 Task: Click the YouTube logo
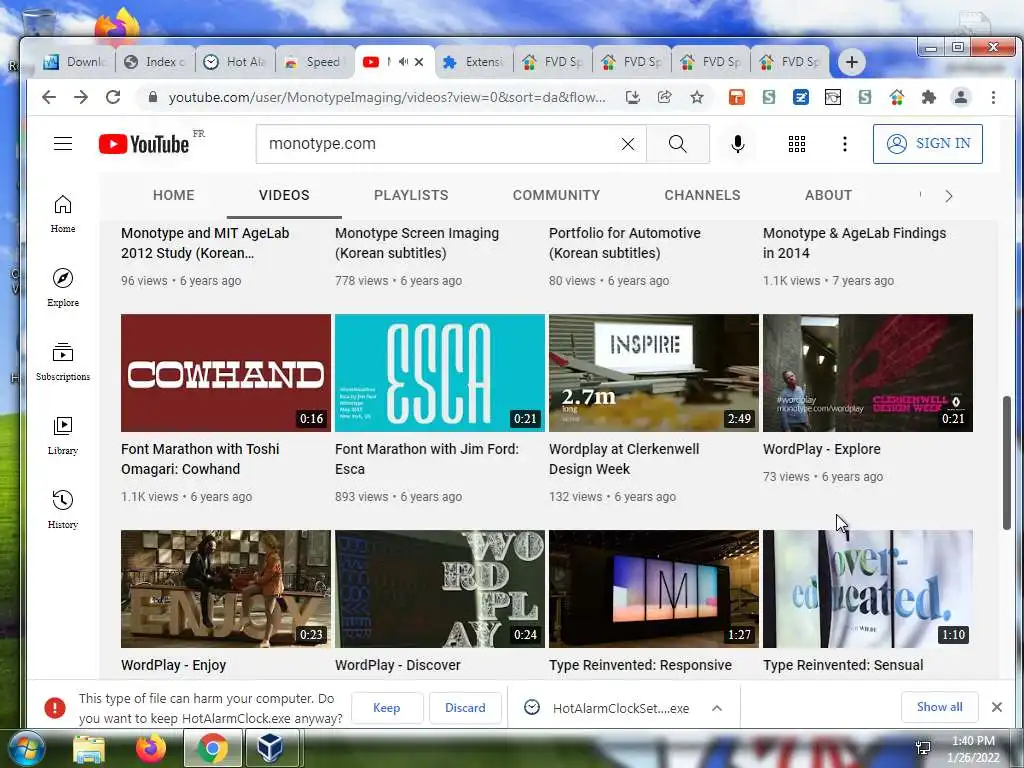click(x=144, y=144)
